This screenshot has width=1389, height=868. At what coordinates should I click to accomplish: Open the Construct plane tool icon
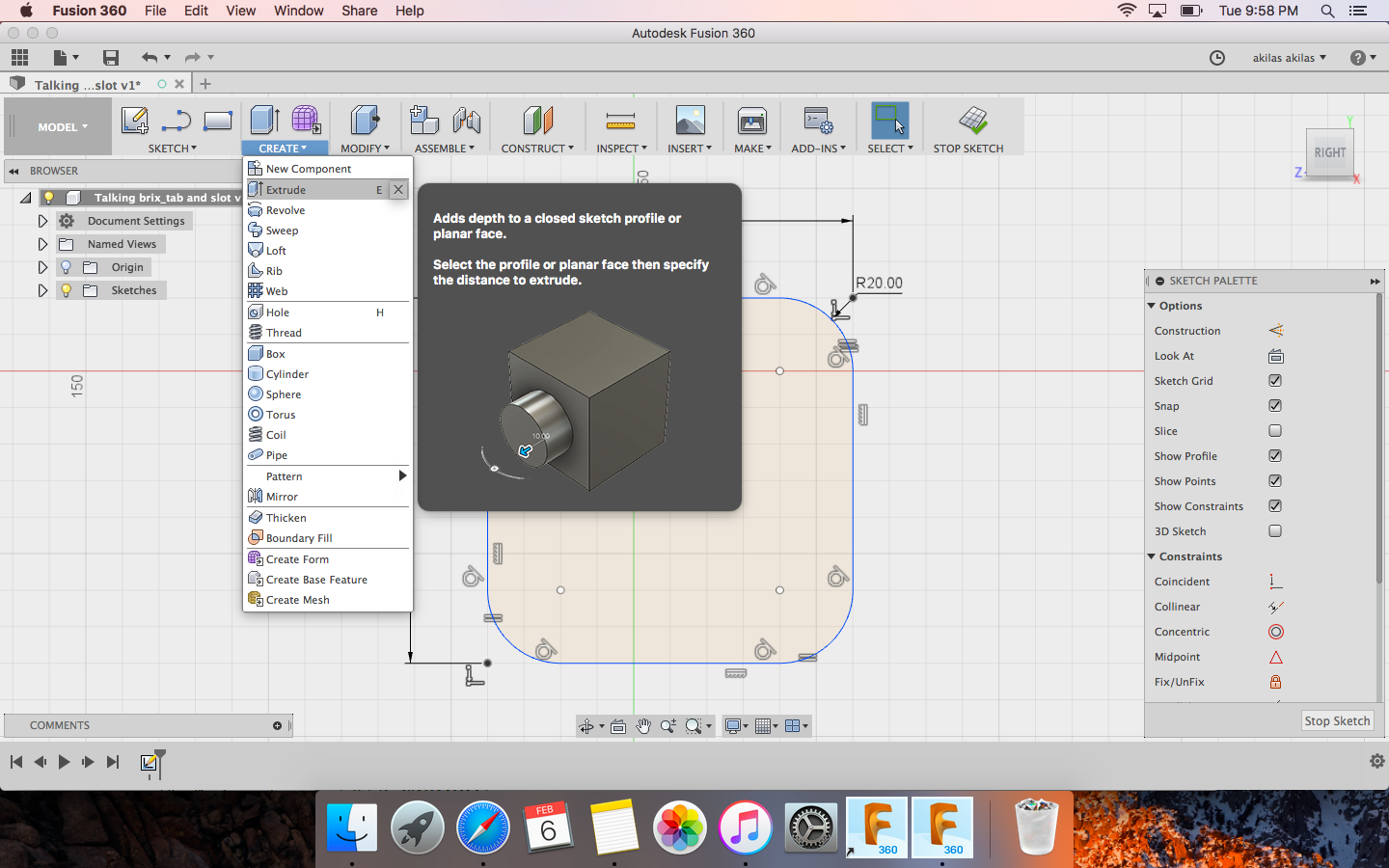[x=537, y=122]
